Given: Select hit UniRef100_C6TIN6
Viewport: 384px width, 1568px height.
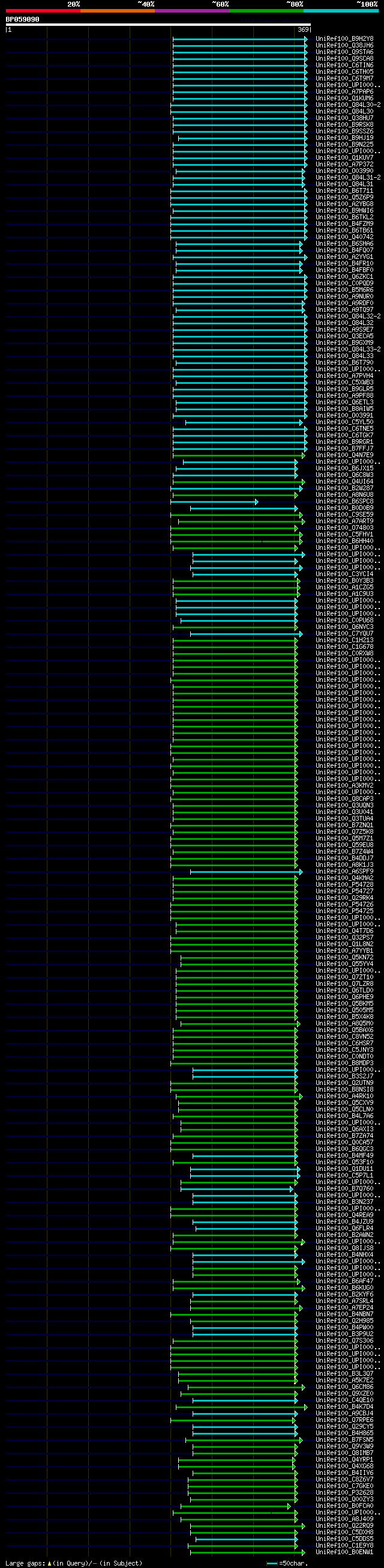Looking at the screenshot, I should click(x=344, y=65).
